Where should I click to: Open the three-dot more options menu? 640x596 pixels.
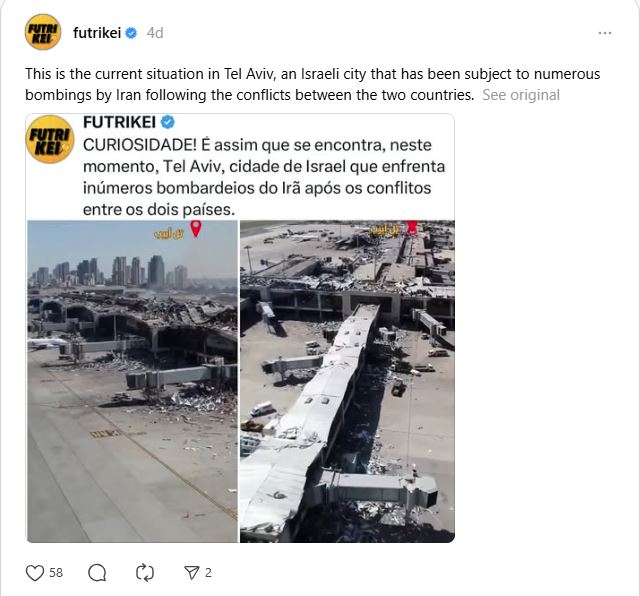pyautogui.click(x=604, y=33)
